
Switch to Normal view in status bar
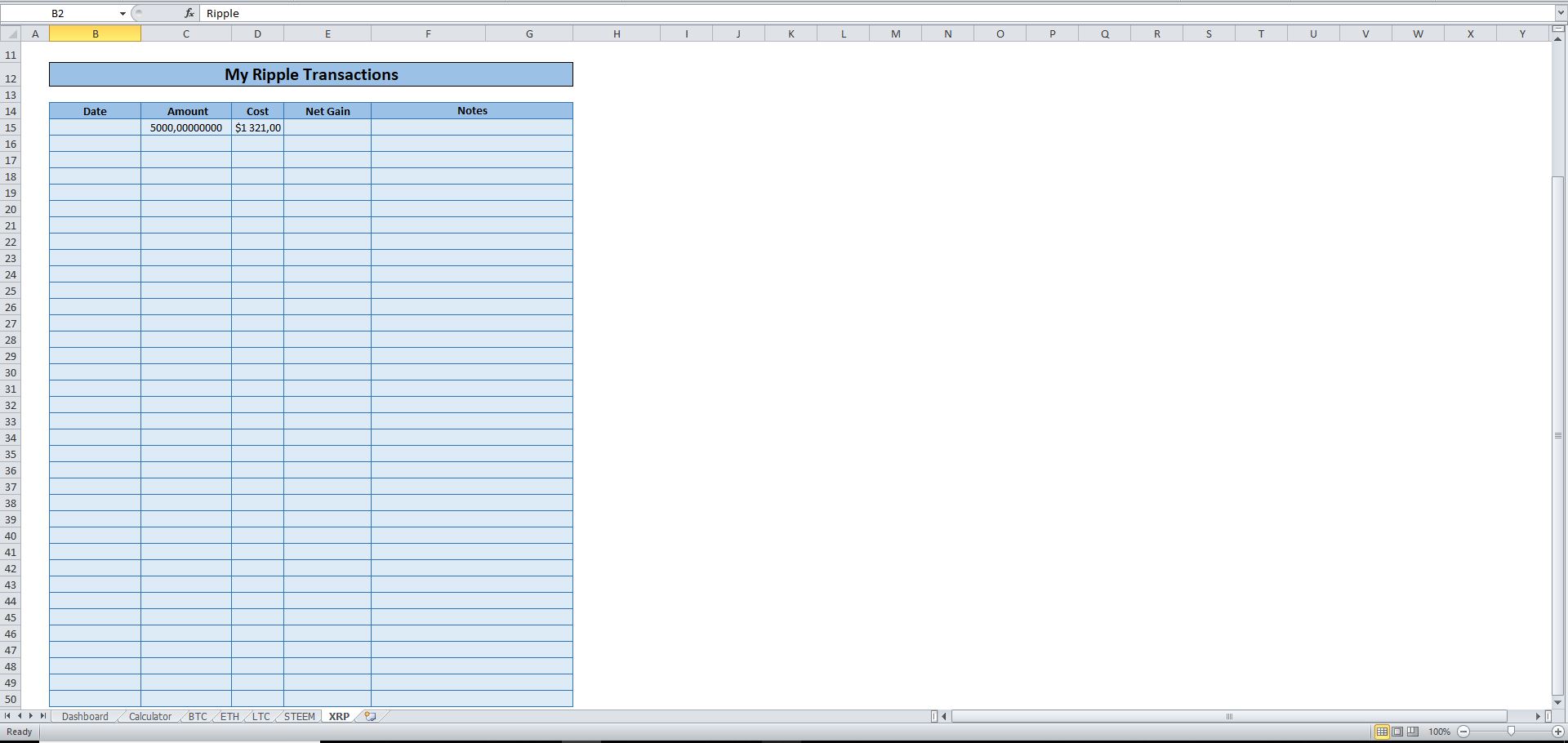[1382, 732]
